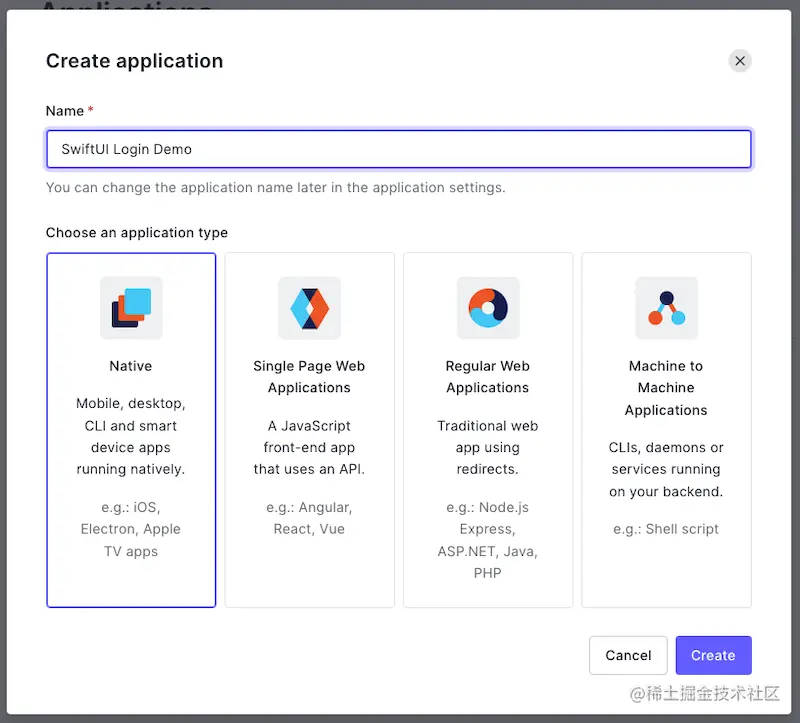Cancel creating the application
800x723 pixels.
click(628, 655)
